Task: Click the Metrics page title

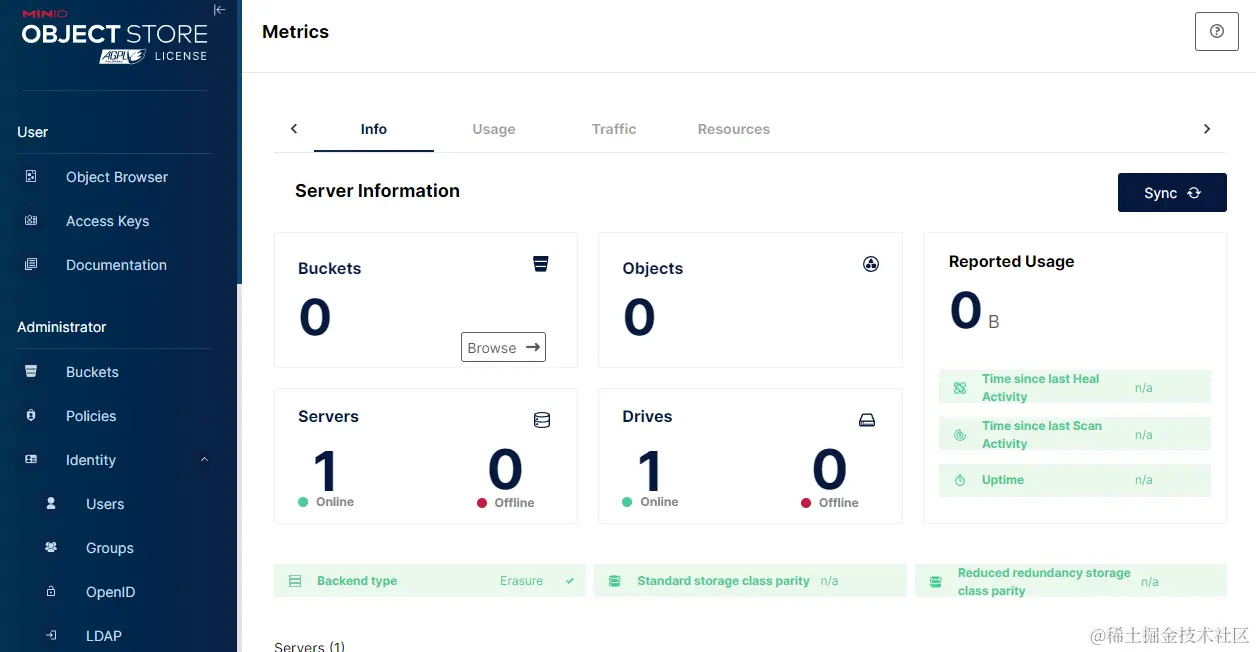Action: pos(295,32)
